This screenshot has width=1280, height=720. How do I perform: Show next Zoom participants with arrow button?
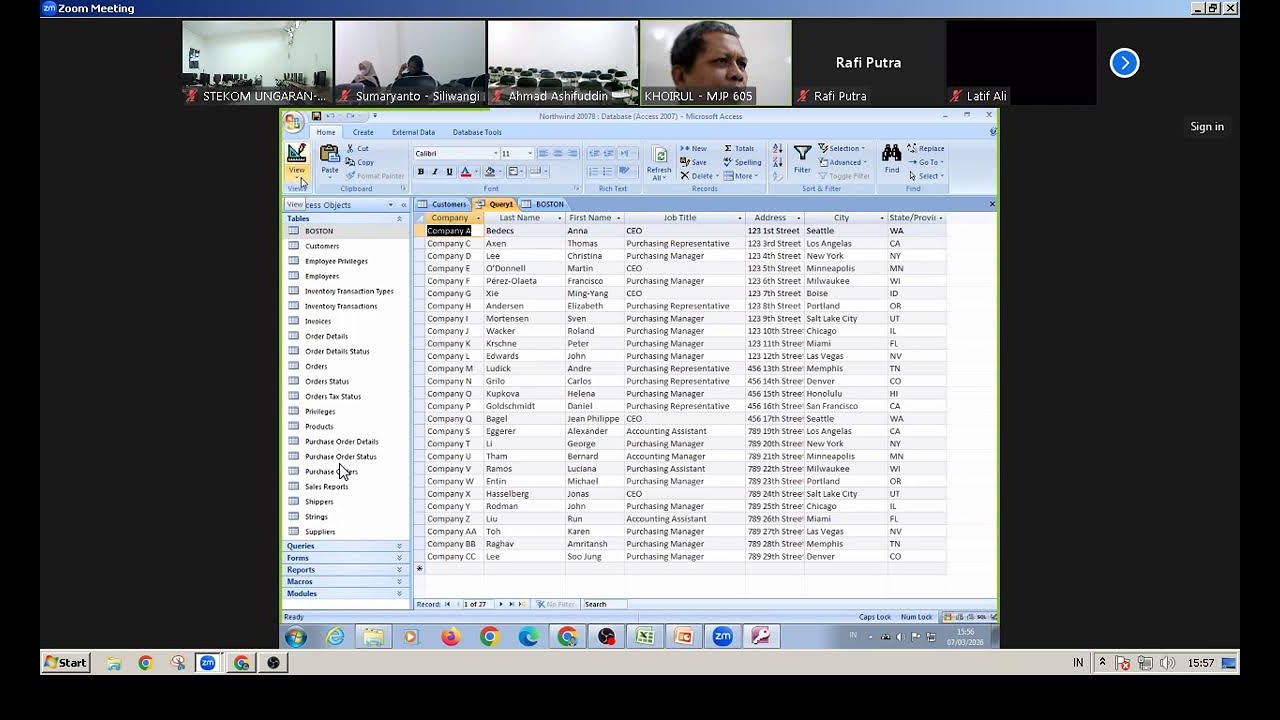point(1124,63)
